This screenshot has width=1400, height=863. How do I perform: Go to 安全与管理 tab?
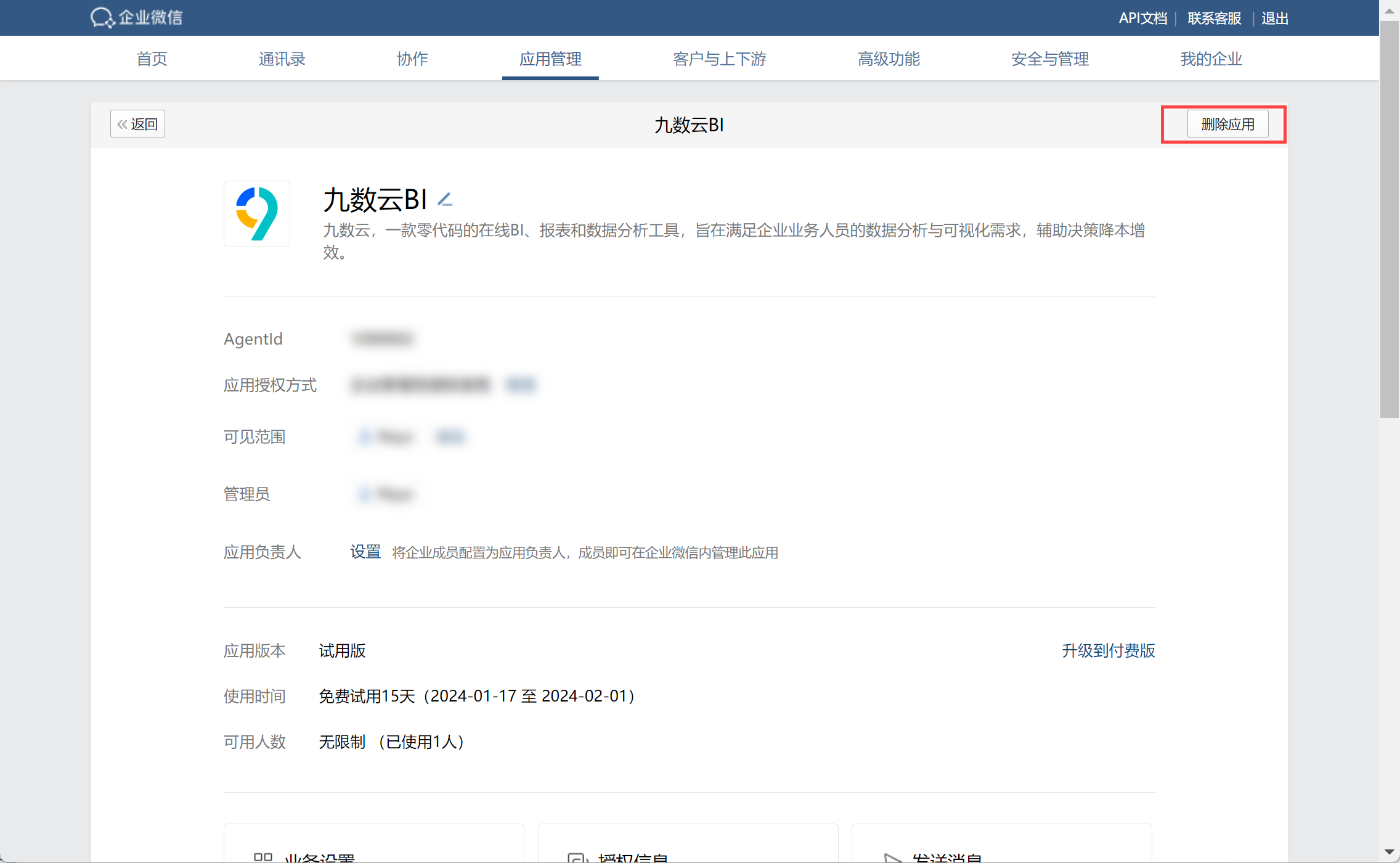[1049, 59]
